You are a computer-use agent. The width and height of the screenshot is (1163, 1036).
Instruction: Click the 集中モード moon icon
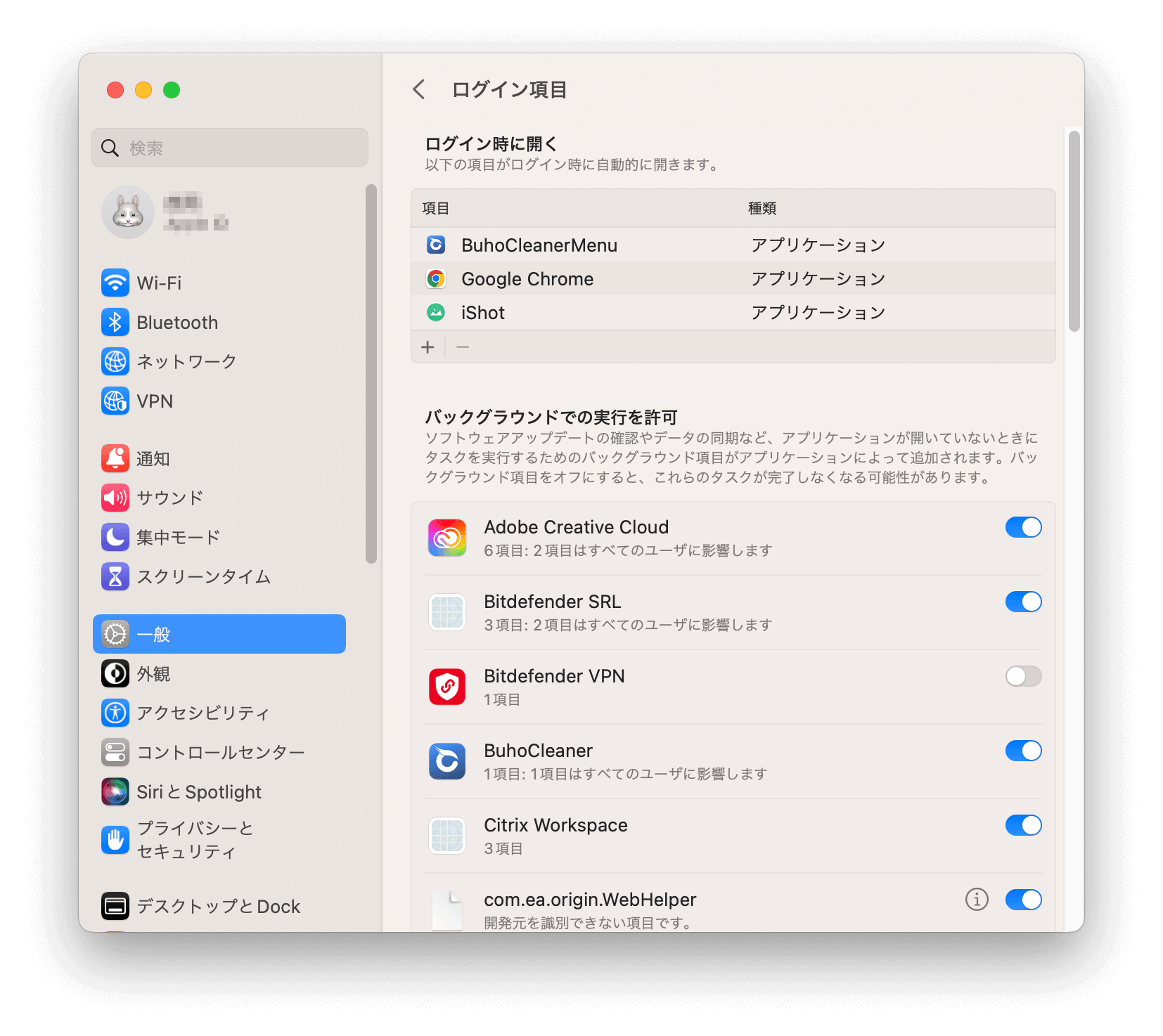click(x=115, y=537)
